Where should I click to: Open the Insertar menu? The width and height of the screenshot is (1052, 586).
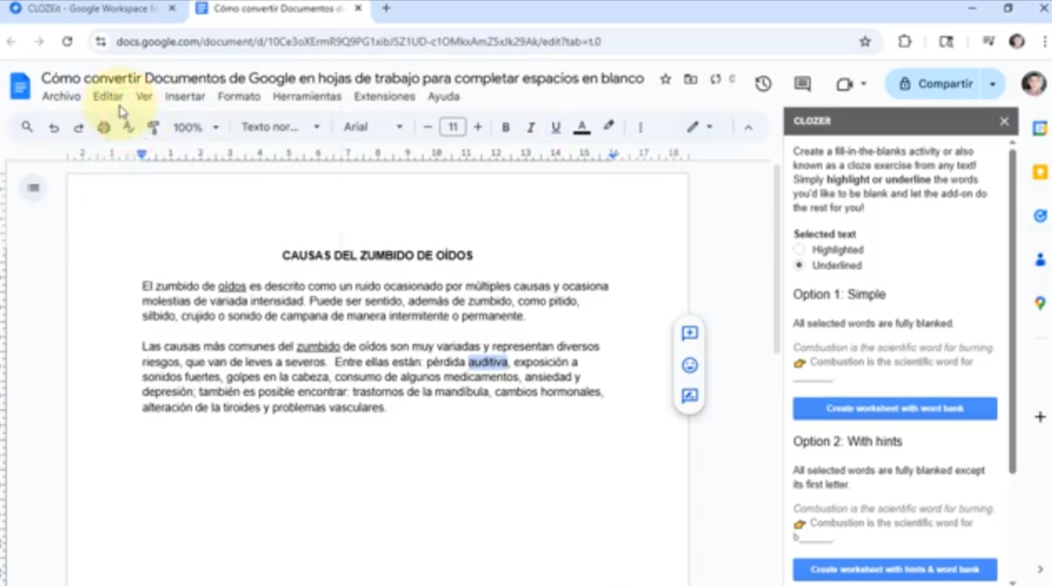[x=185, y=97]
